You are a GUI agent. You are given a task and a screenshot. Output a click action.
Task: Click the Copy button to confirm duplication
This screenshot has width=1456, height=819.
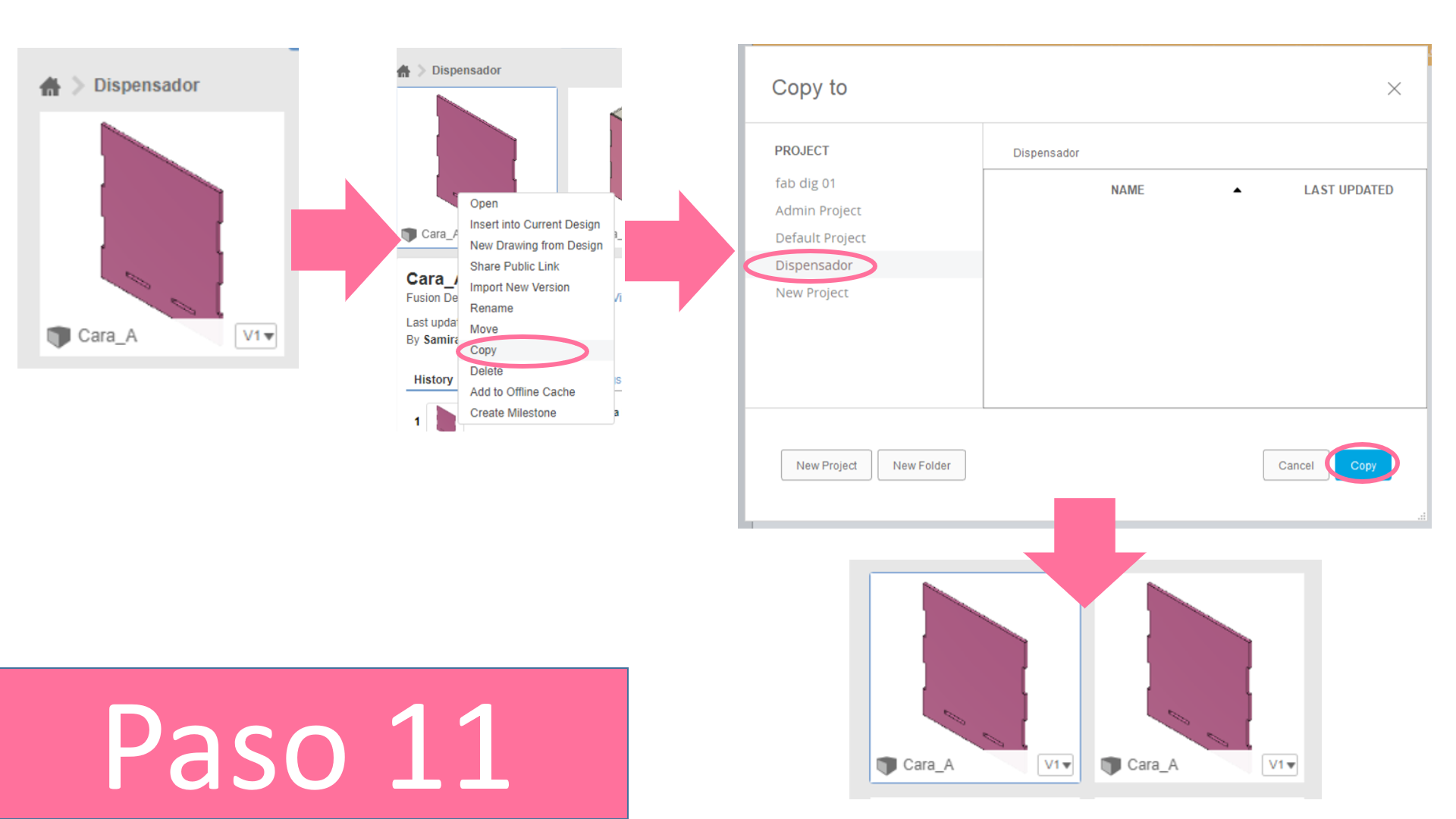click(1363, 465)
